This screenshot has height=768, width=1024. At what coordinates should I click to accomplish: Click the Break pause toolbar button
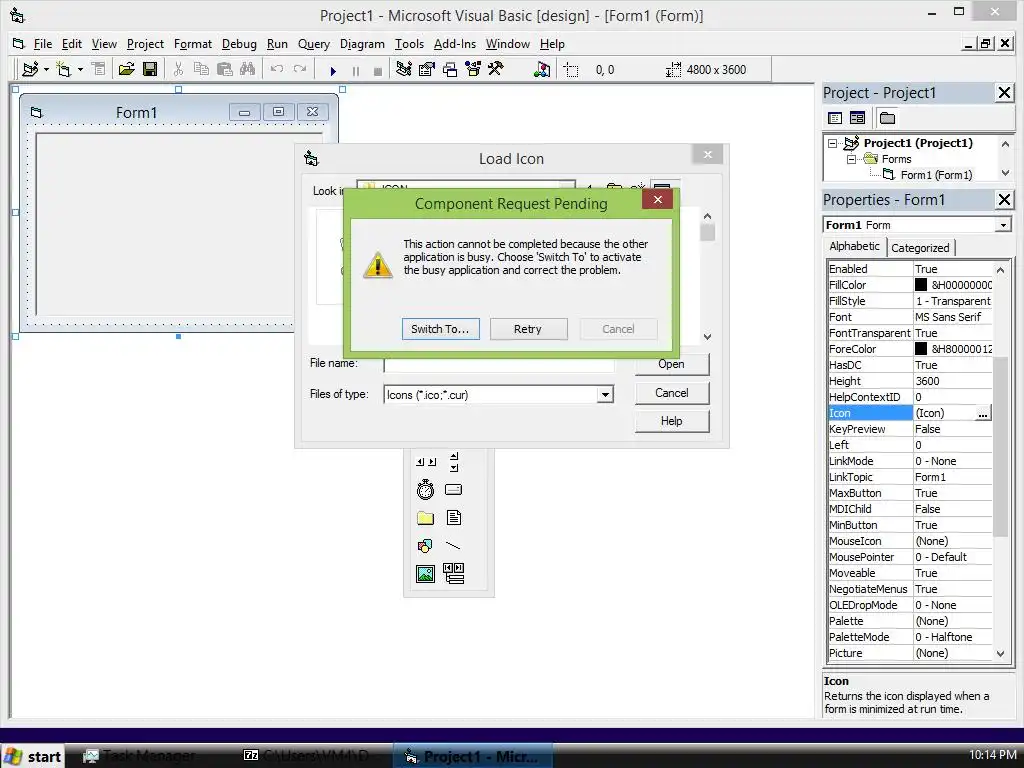coord(356,71)
